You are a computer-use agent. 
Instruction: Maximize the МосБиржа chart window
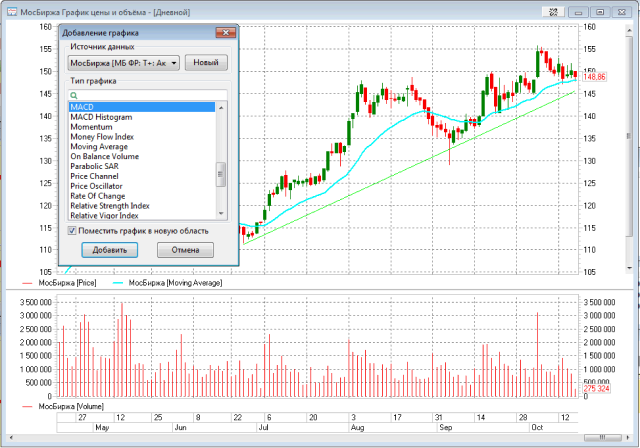point(599,11)
